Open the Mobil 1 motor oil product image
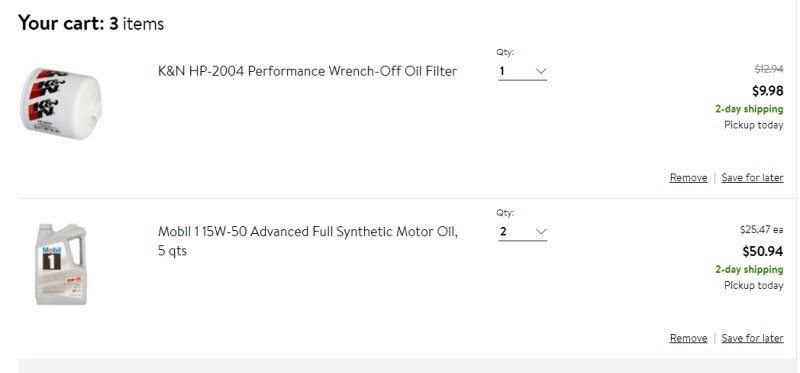Image resolution: width=800 pixels, height=373 pixels. 61,264
